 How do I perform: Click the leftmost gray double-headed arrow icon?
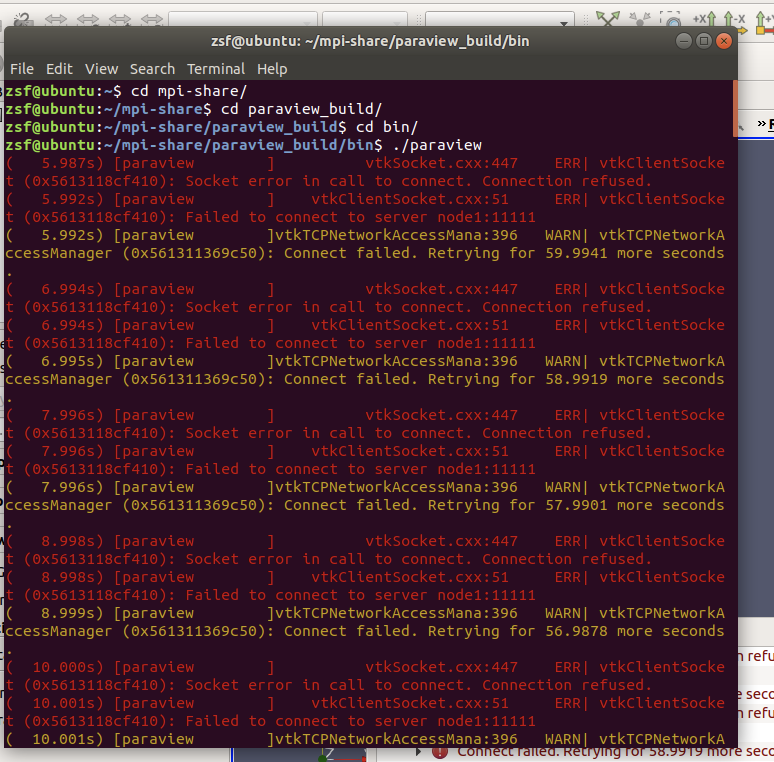56,19
